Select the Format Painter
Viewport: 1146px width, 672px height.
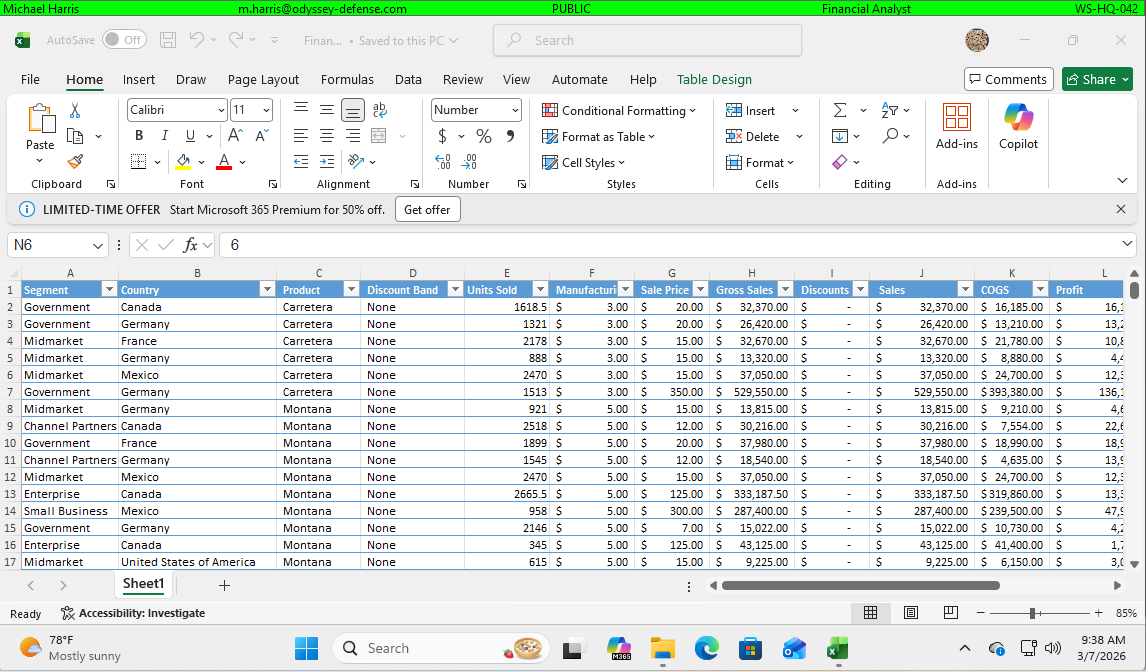point(74,161)
